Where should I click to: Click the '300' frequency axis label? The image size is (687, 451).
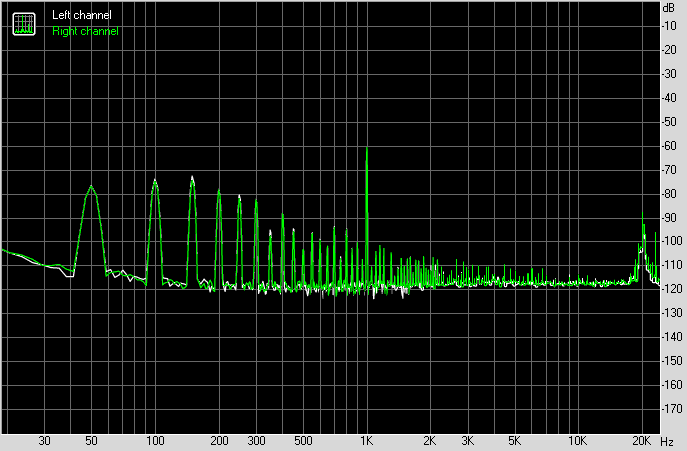tap(256, 441)
